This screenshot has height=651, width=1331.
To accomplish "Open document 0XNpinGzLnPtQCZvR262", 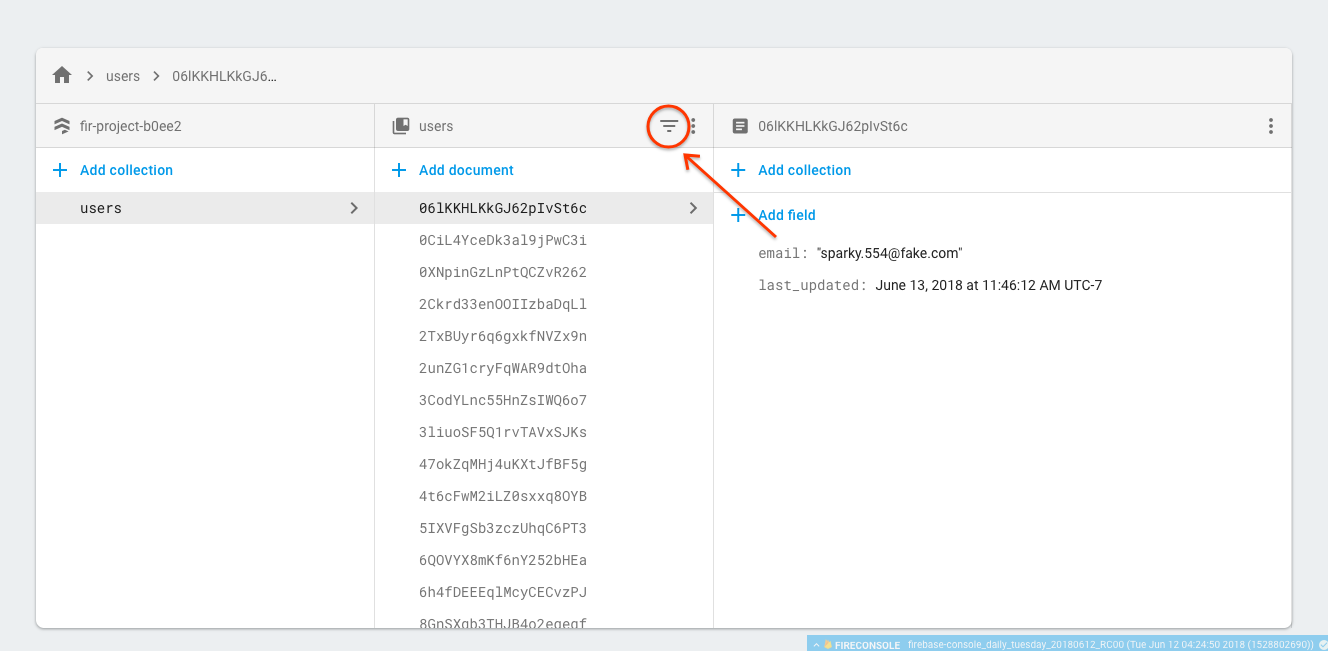I will tap(503, 272).
